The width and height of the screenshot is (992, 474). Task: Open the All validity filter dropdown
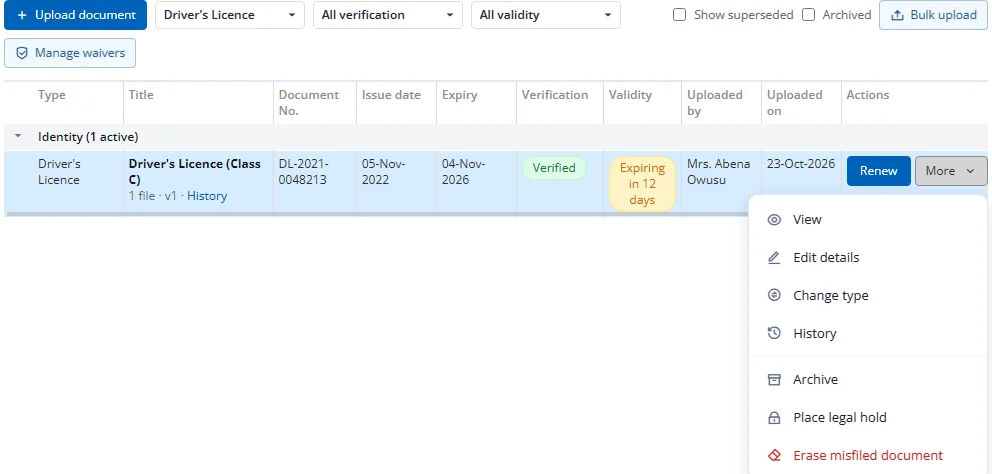pyautogui.click(x=546, y=15)
